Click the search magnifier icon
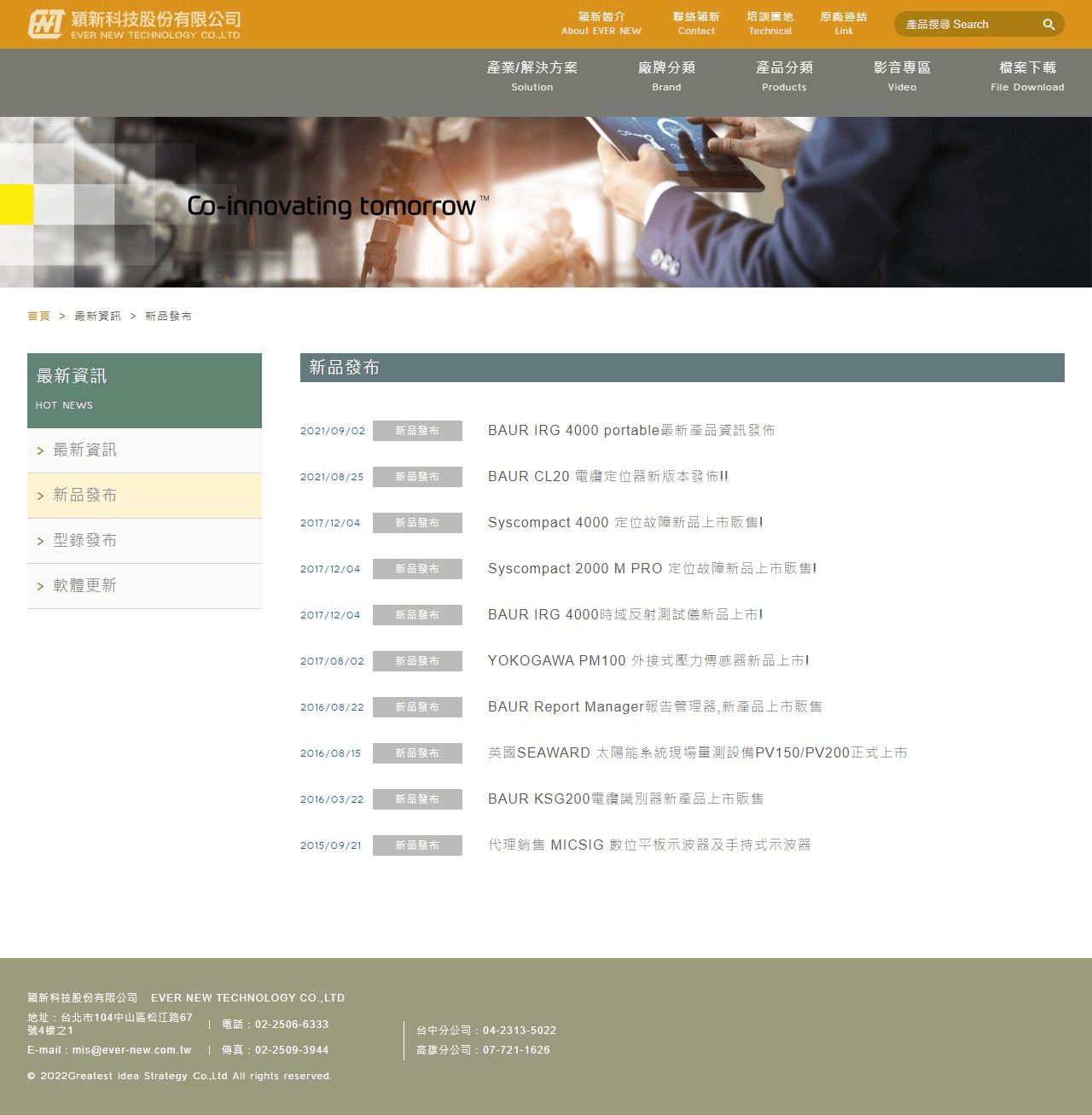The image size is (1092, 1115). (1048, 25)
